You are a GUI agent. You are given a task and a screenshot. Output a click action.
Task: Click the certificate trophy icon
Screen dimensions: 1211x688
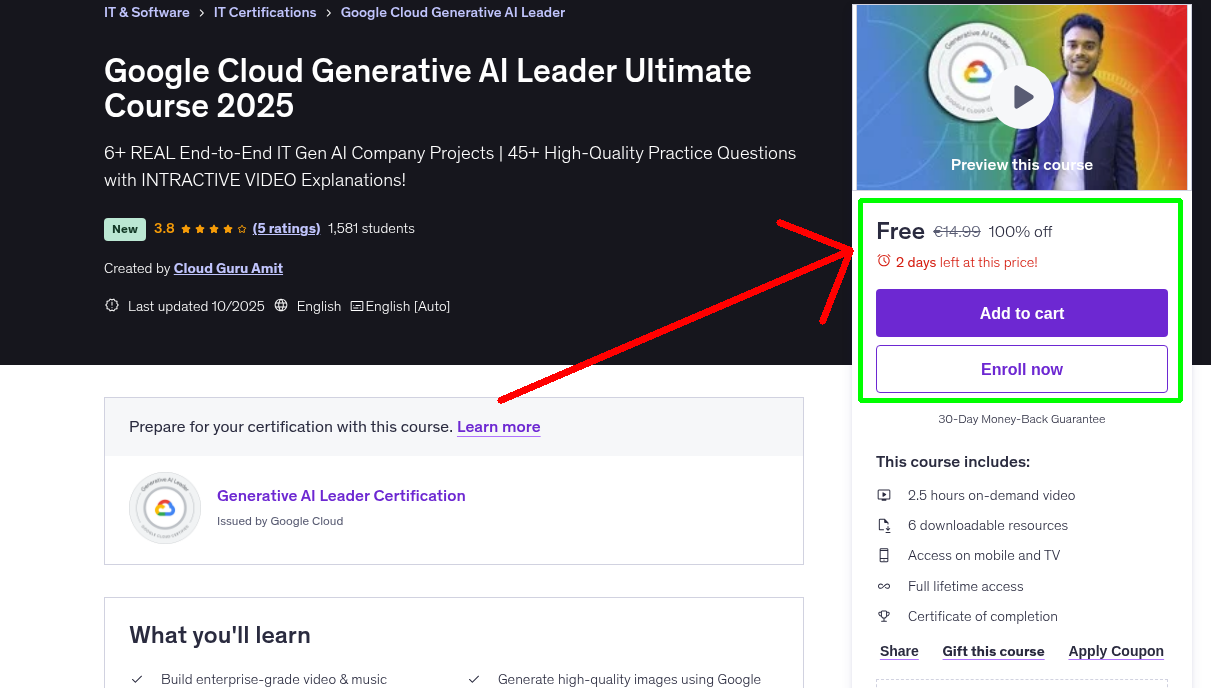[884, 616]
